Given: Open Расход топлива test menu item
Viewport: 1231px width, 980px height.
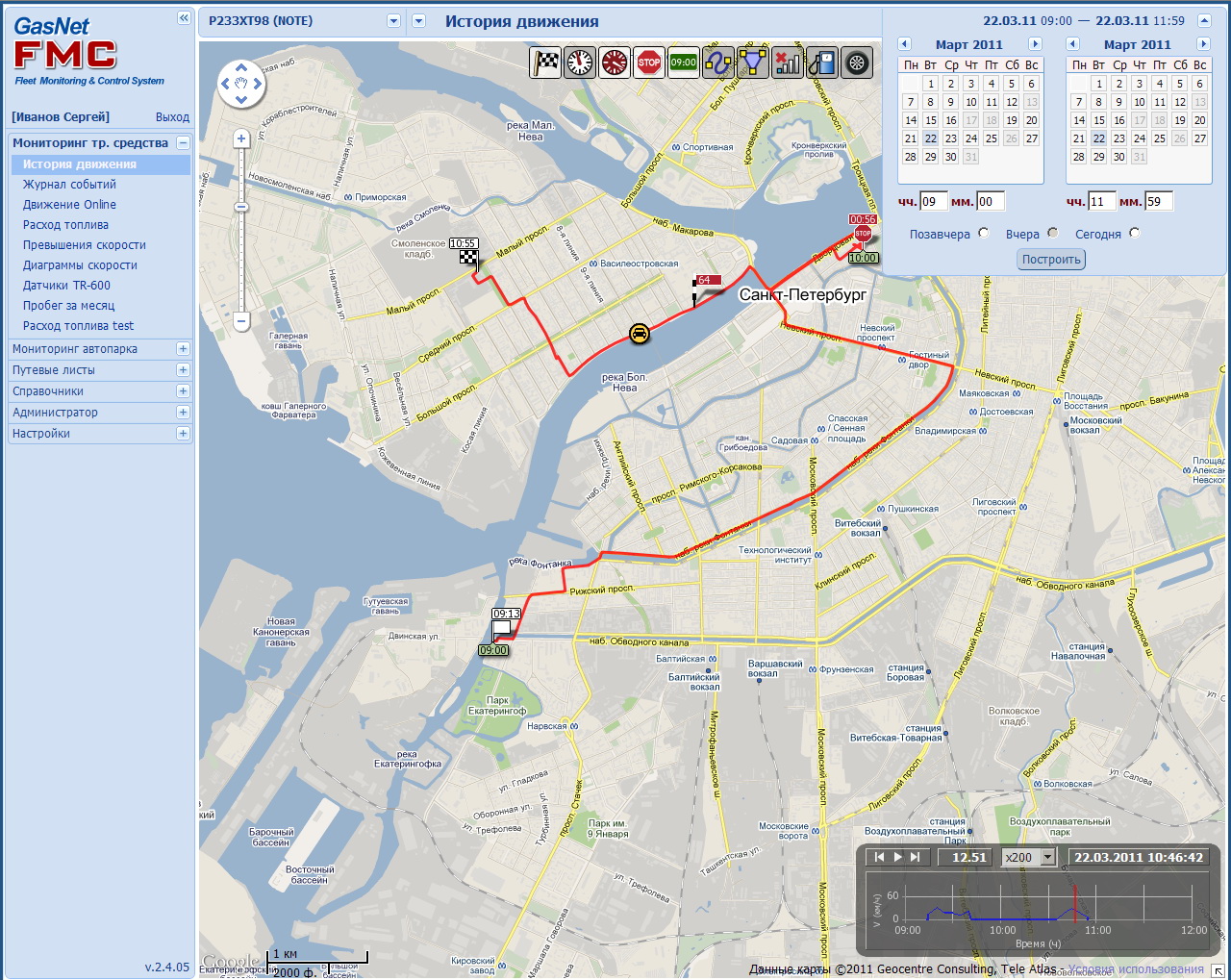Looking at the screenshot, I should tap(78, 326).
